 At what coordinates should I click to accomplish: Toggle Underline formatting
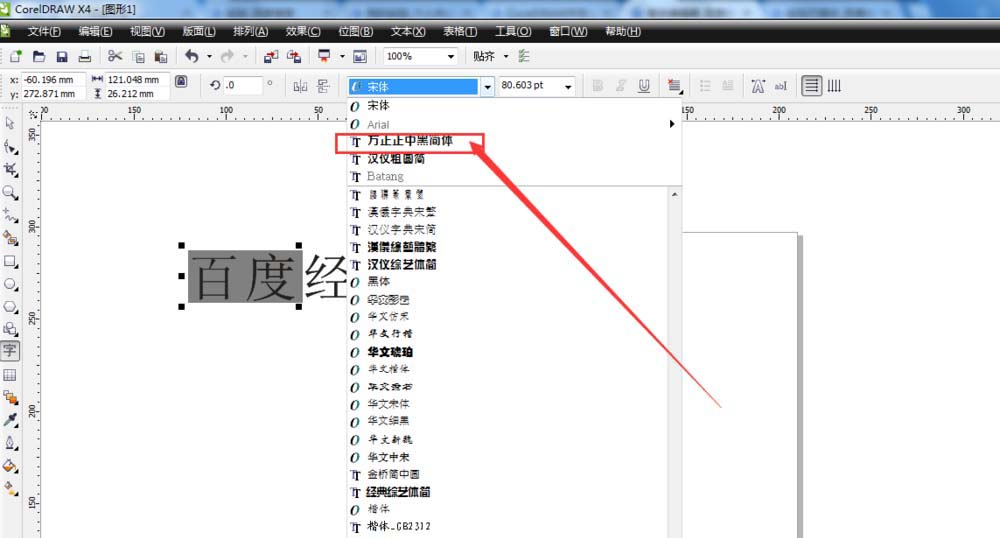[x=644, y=86]
